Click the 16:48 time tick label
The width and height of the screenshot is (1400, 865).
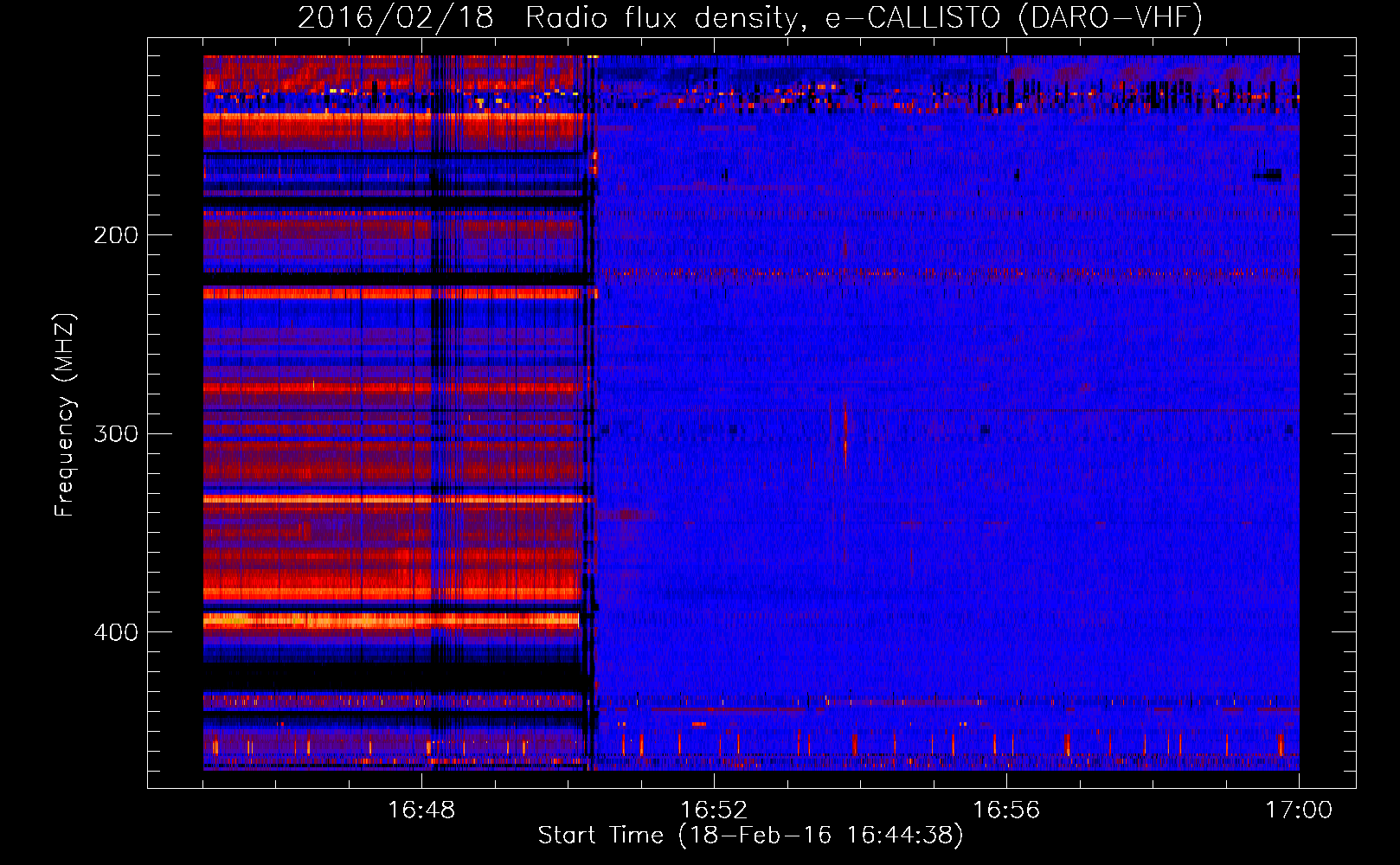click(x=421, y=810)
